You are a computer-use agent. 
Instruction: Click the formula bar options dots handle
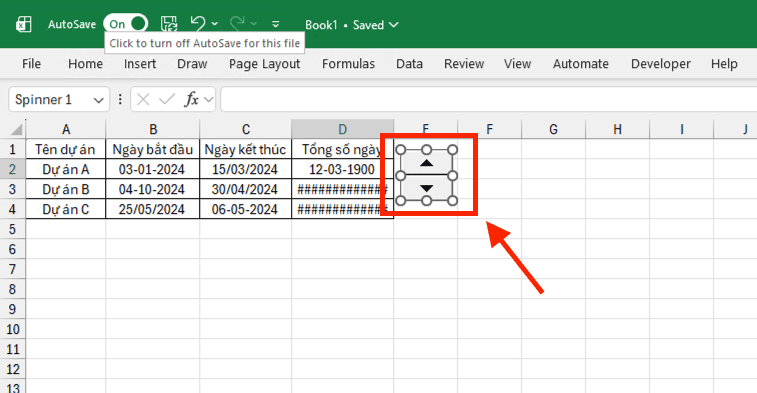pyautogui.click(x=120, y=99)
